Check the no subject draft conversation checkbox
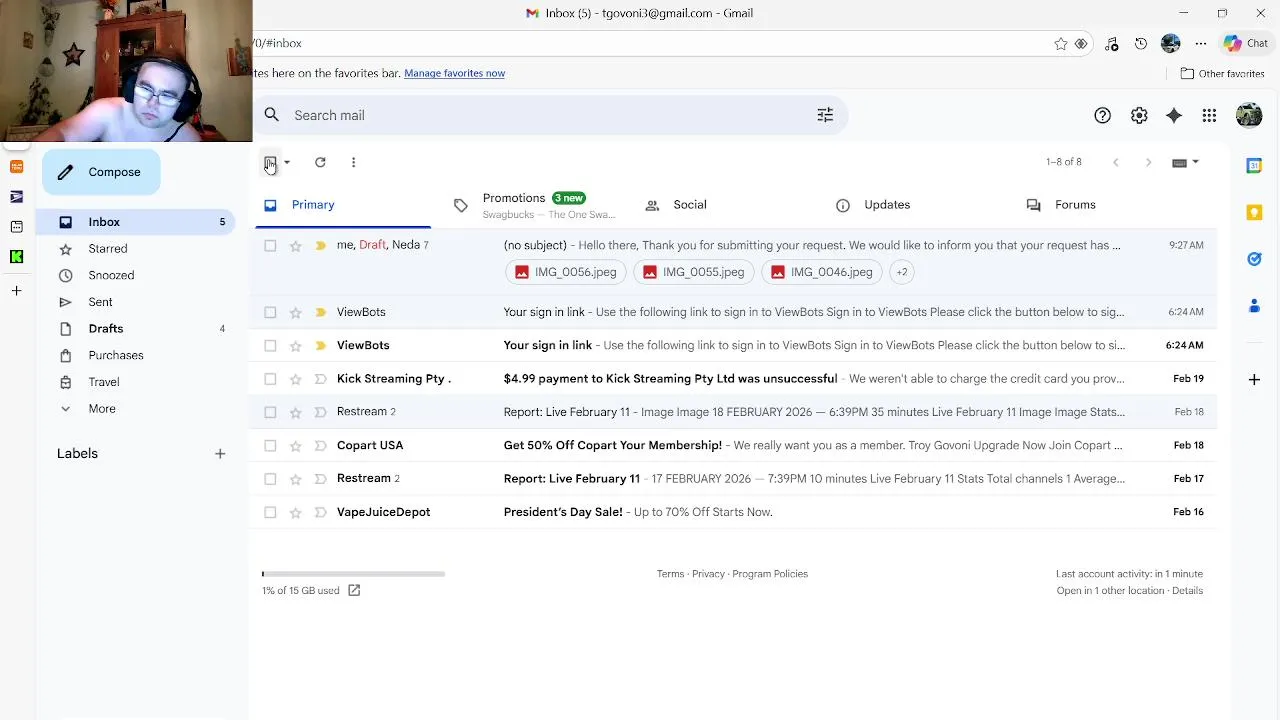 (x=270, y=246)
